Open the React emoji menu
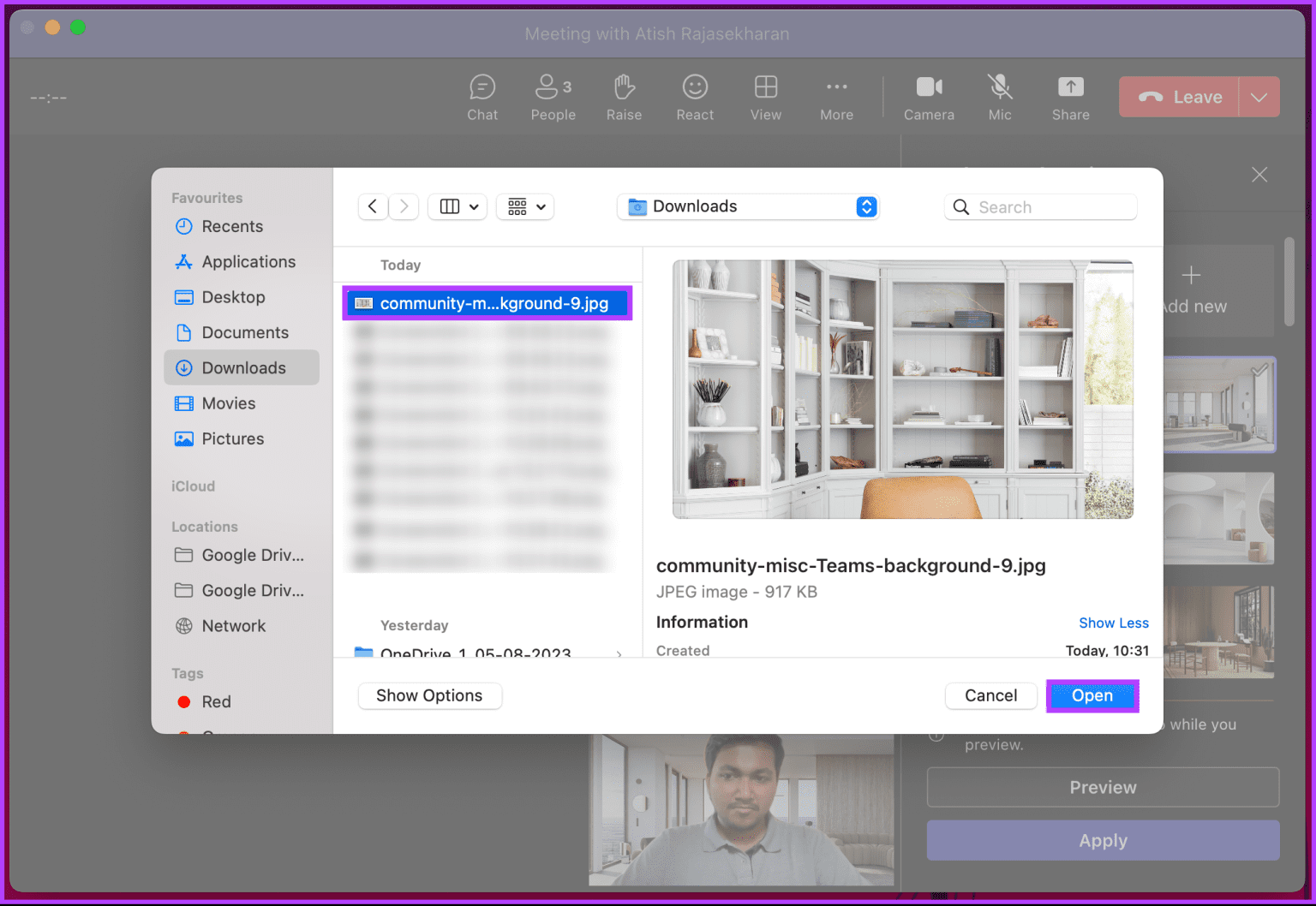Screen dimensions: 1316x906 [694, 96]
